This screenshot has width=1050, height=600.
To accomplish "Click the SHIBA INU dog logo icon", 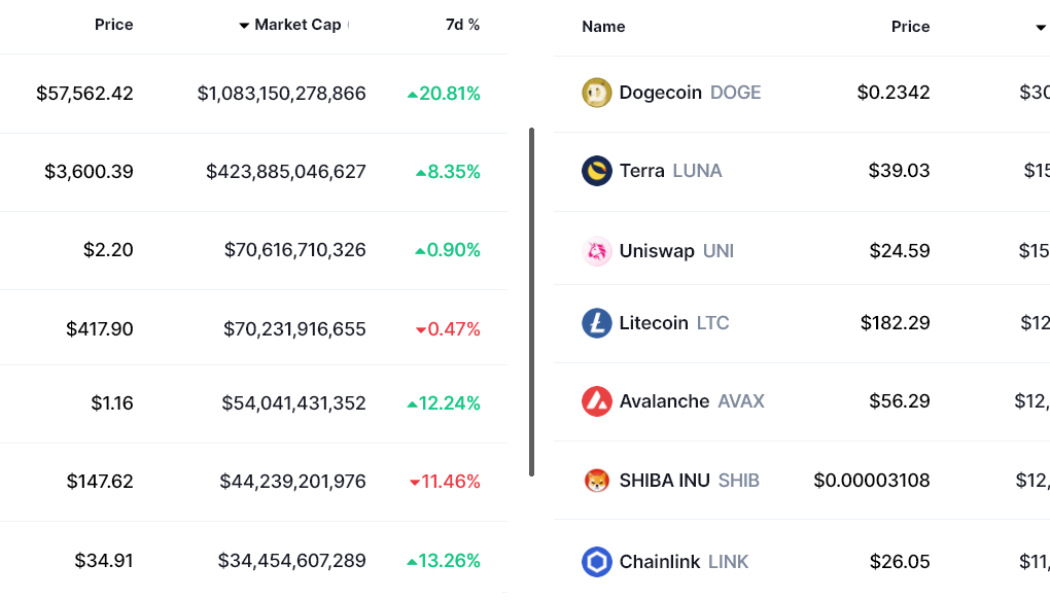I will [598, 481].
